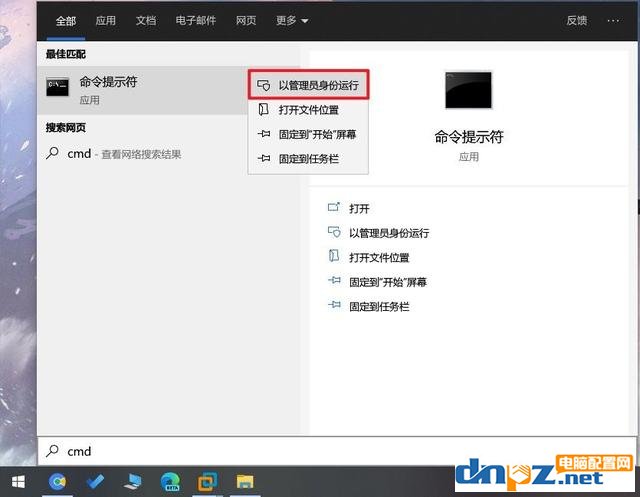The image size is (640, 497).
Task: Click the pin icon beside context menu 固定到任务栏
Action: tap(264, 158)
